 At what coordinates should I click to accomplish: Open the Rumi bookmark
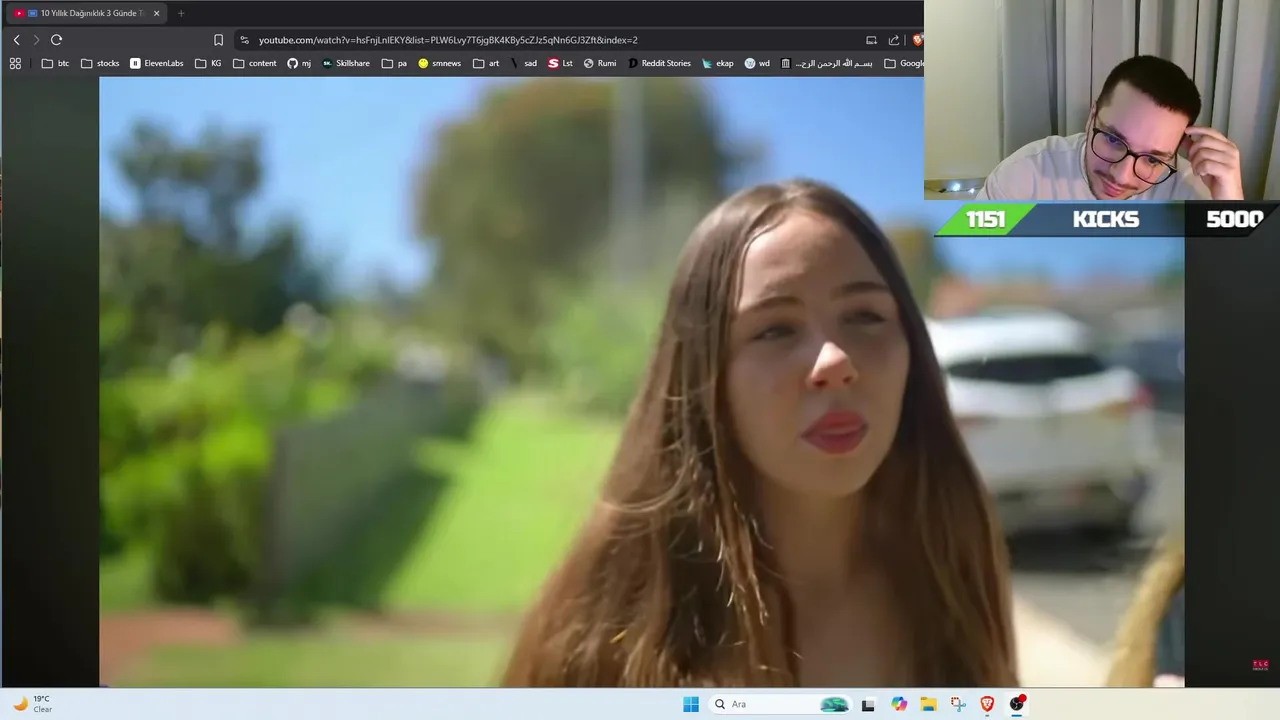pos(600,63)
